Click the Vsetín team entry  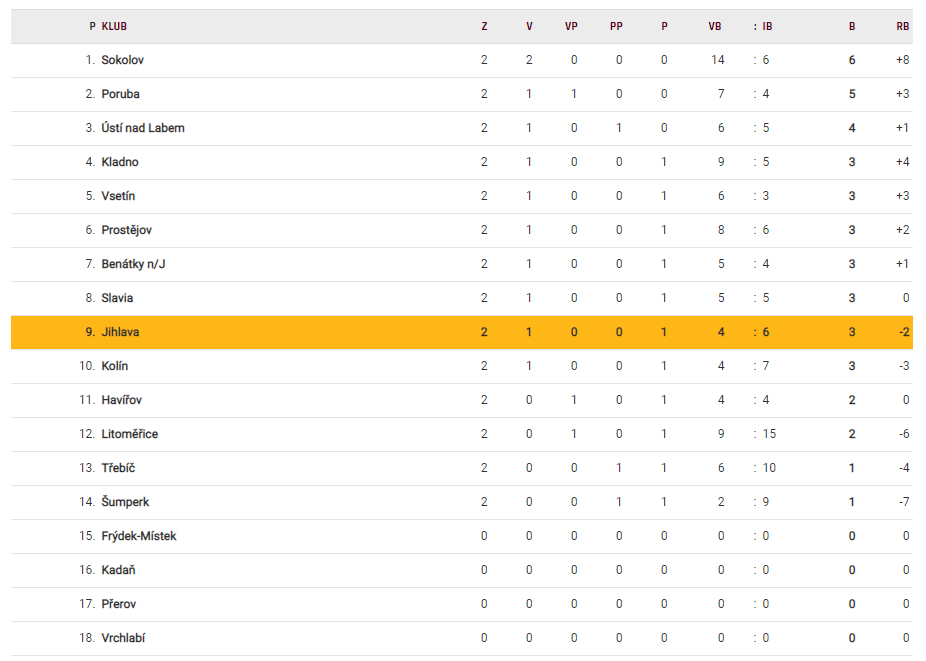tap(118, 196)
